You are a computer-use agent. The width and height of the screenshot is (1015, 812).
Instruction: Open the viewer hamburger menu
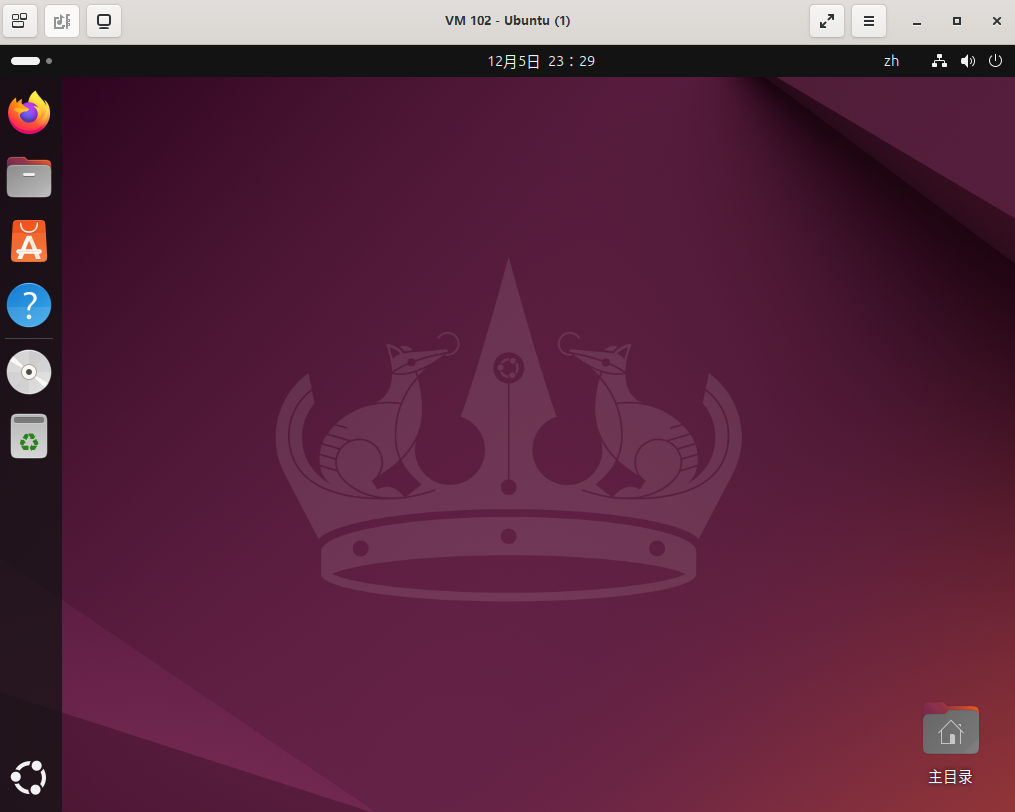(868, 21)
